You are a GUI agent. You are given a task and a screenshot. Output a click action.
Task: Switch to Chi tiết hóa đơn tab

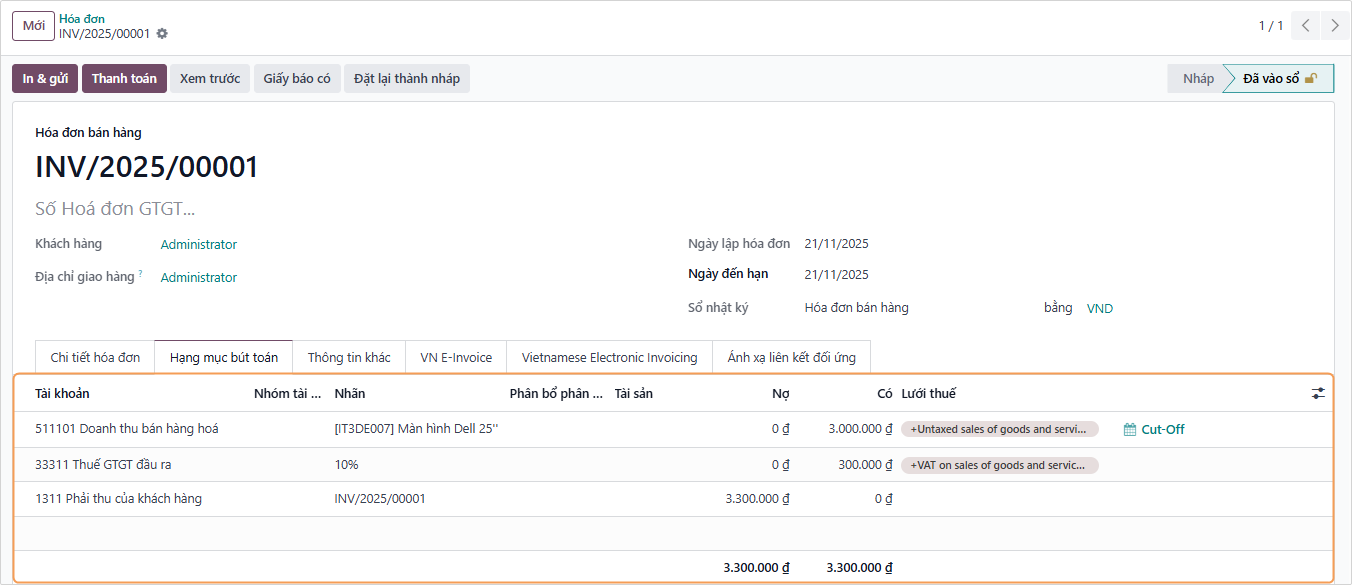point(95,357)
